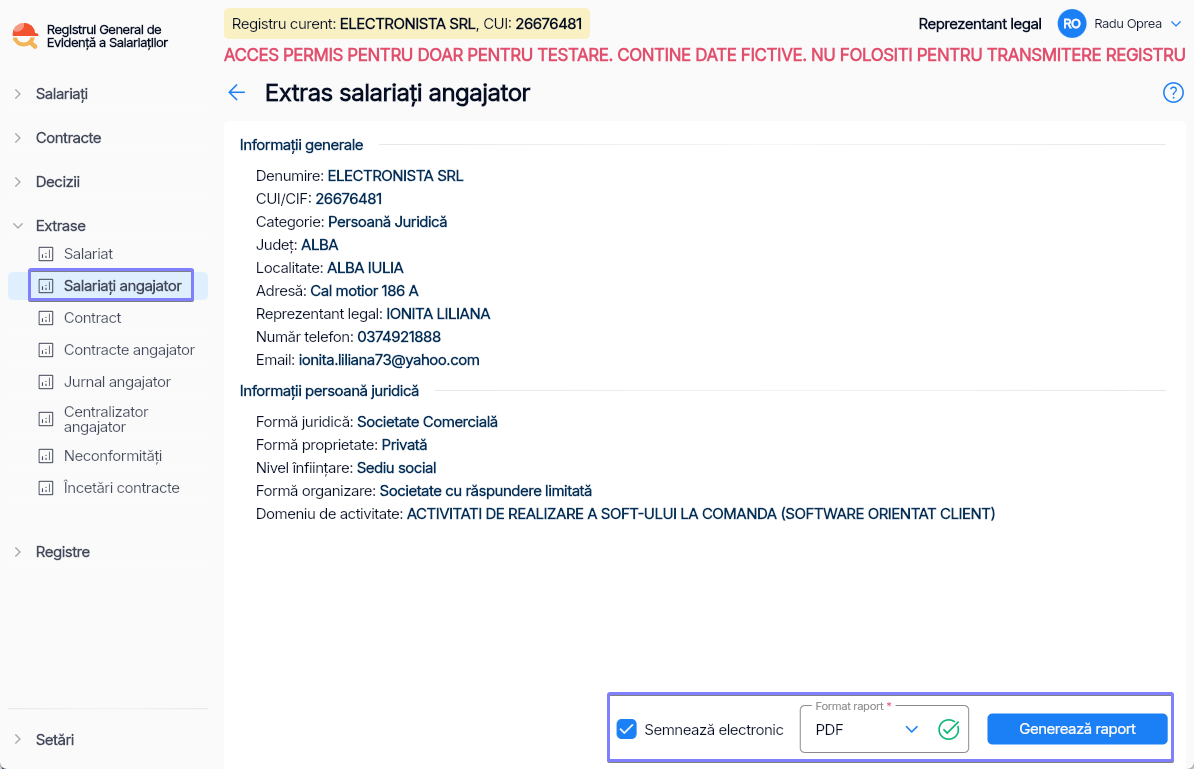The image size is (1194, 769).
Task: Click the Informații generale section header
Action: [x=302, y=145]
